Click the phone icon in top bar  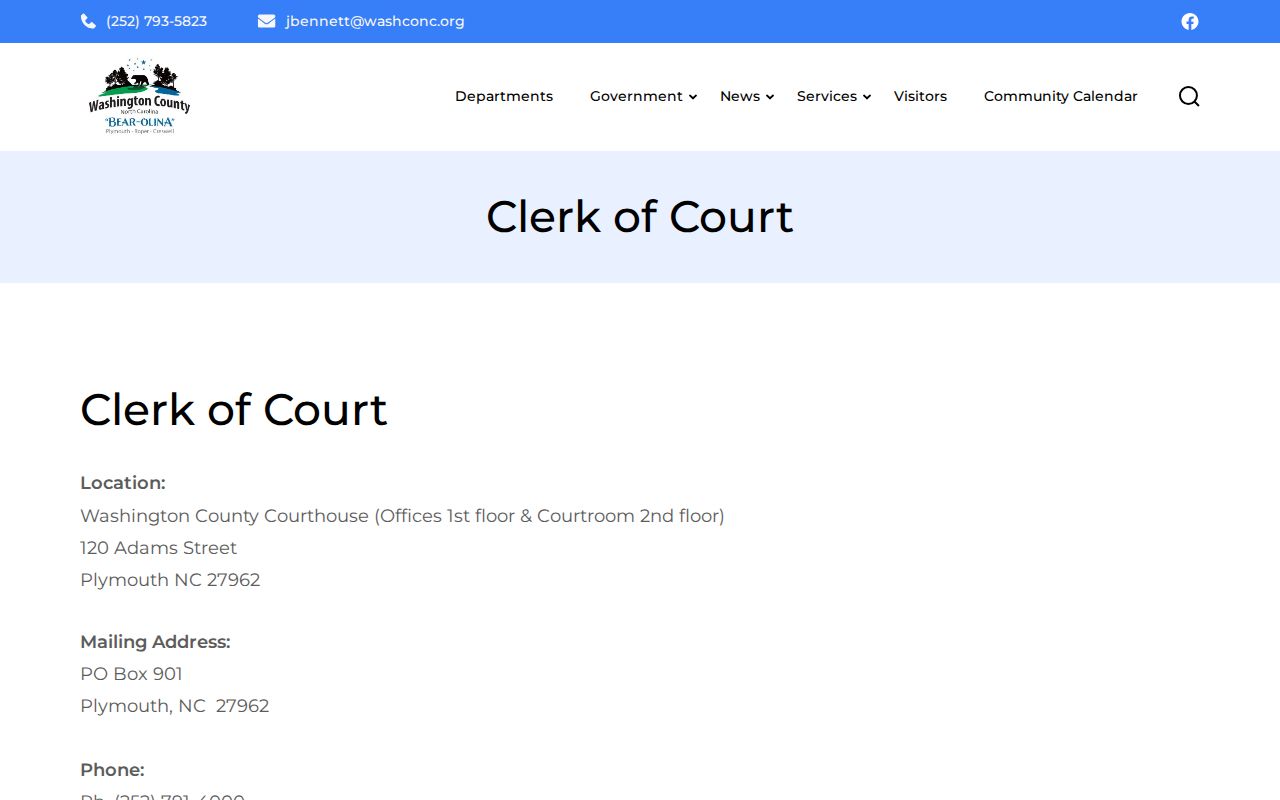tap(88, 21)
